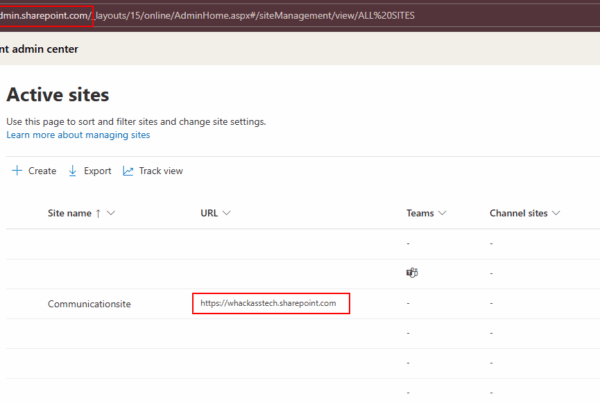Click the Channel sites column header label

(x=518, y=213)
